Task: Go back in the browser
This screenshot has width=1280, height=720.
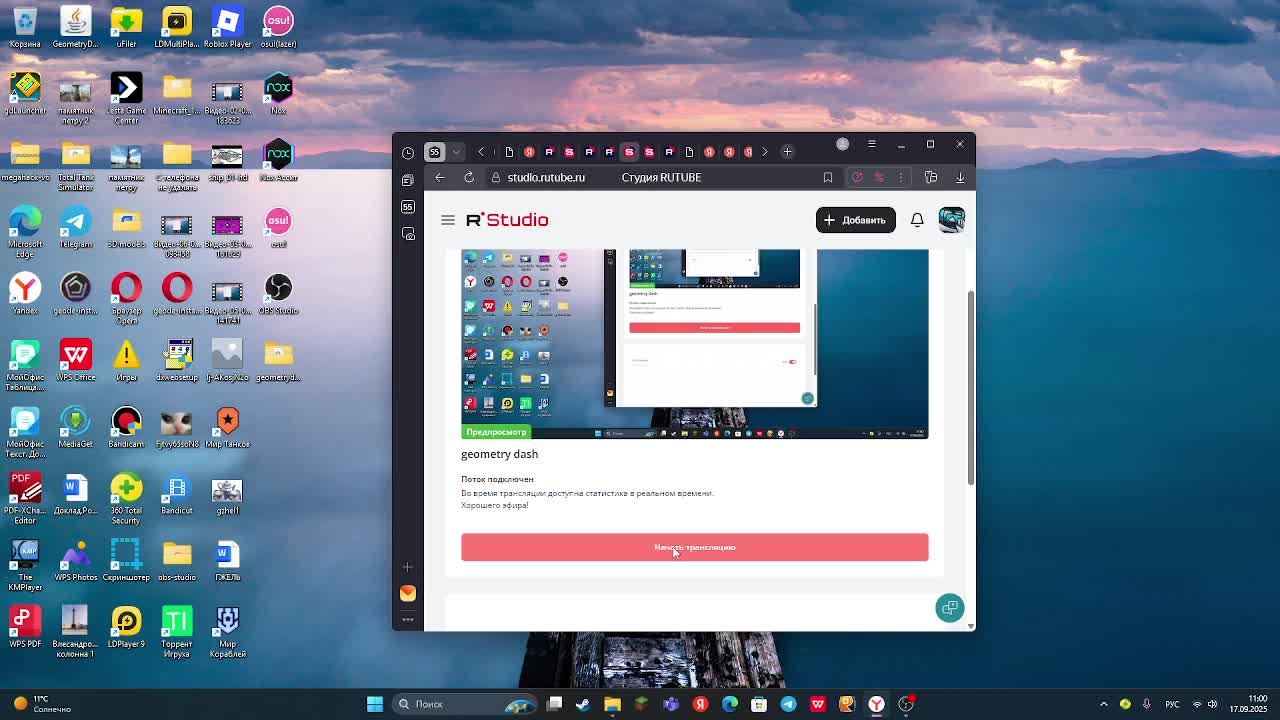Action: [x=440, y=177]
